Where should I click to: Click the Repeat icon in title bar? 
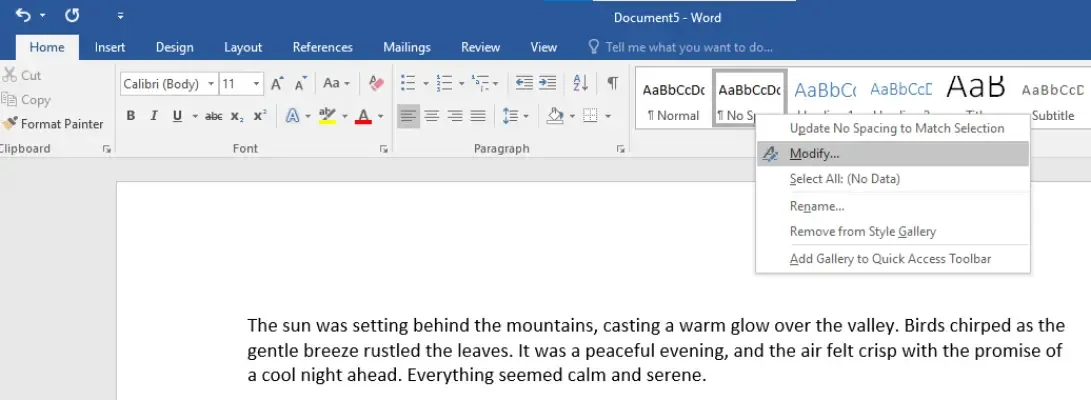(72, 15)
